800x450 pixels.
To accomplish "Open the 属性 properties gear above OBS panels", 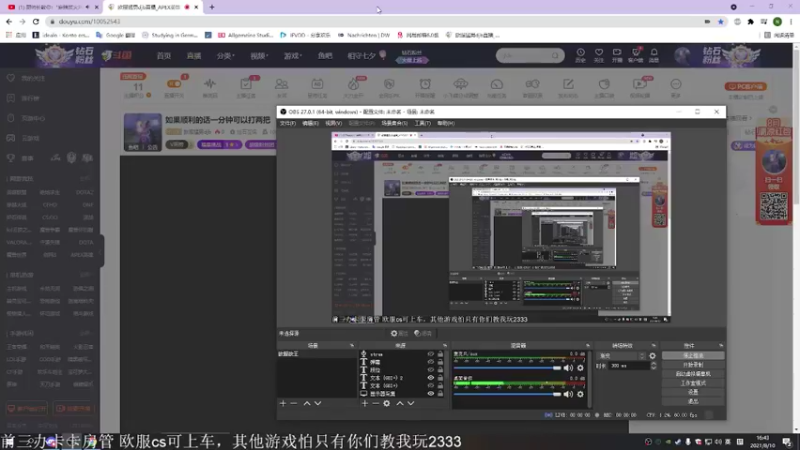I will pyautogui.click(x=399, y=333).
